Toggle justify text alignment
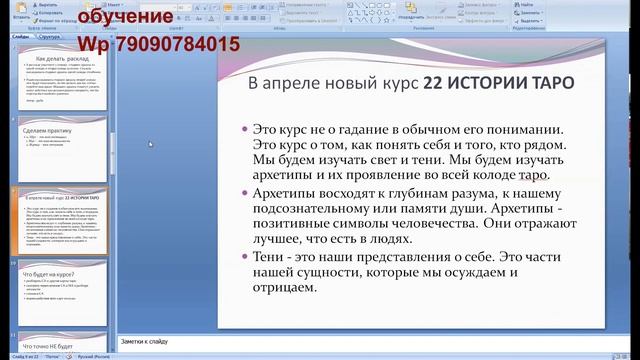Image resolution: width=640 pixels, height=360 pixels. click(x=253, y=19)
